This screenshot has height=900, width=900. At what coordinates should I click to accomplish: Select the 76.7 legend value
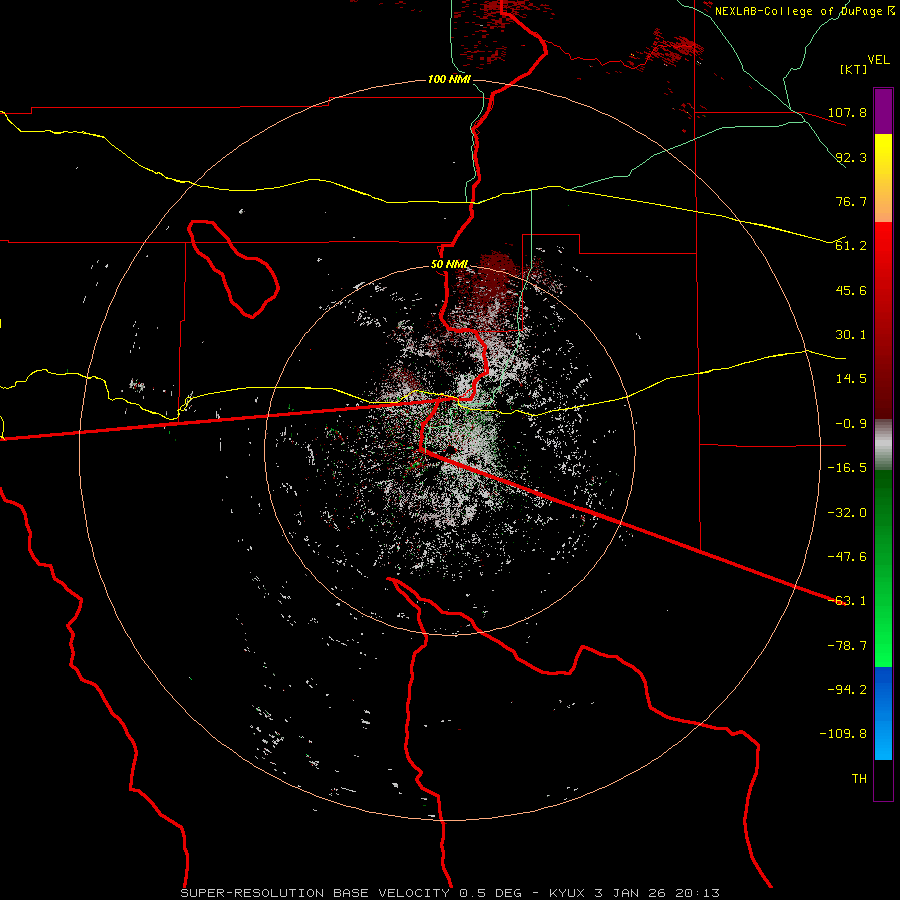tap(851, 201)
